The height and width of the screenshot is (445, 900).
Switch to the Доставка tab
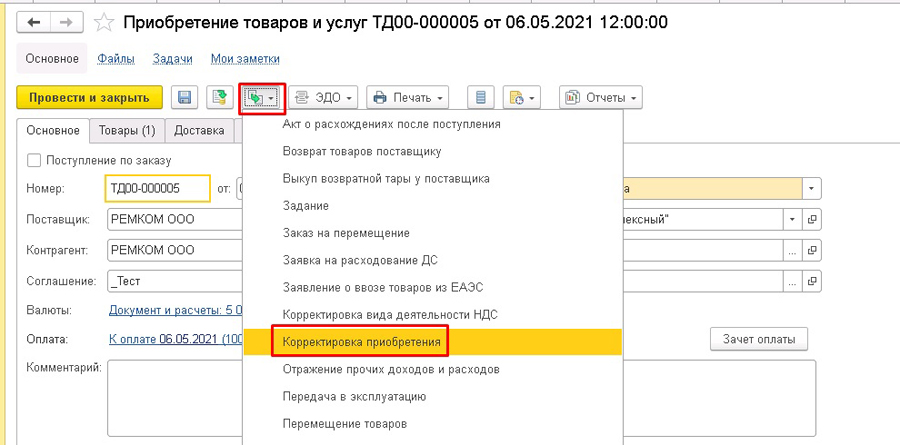click(x=199, y=130)
